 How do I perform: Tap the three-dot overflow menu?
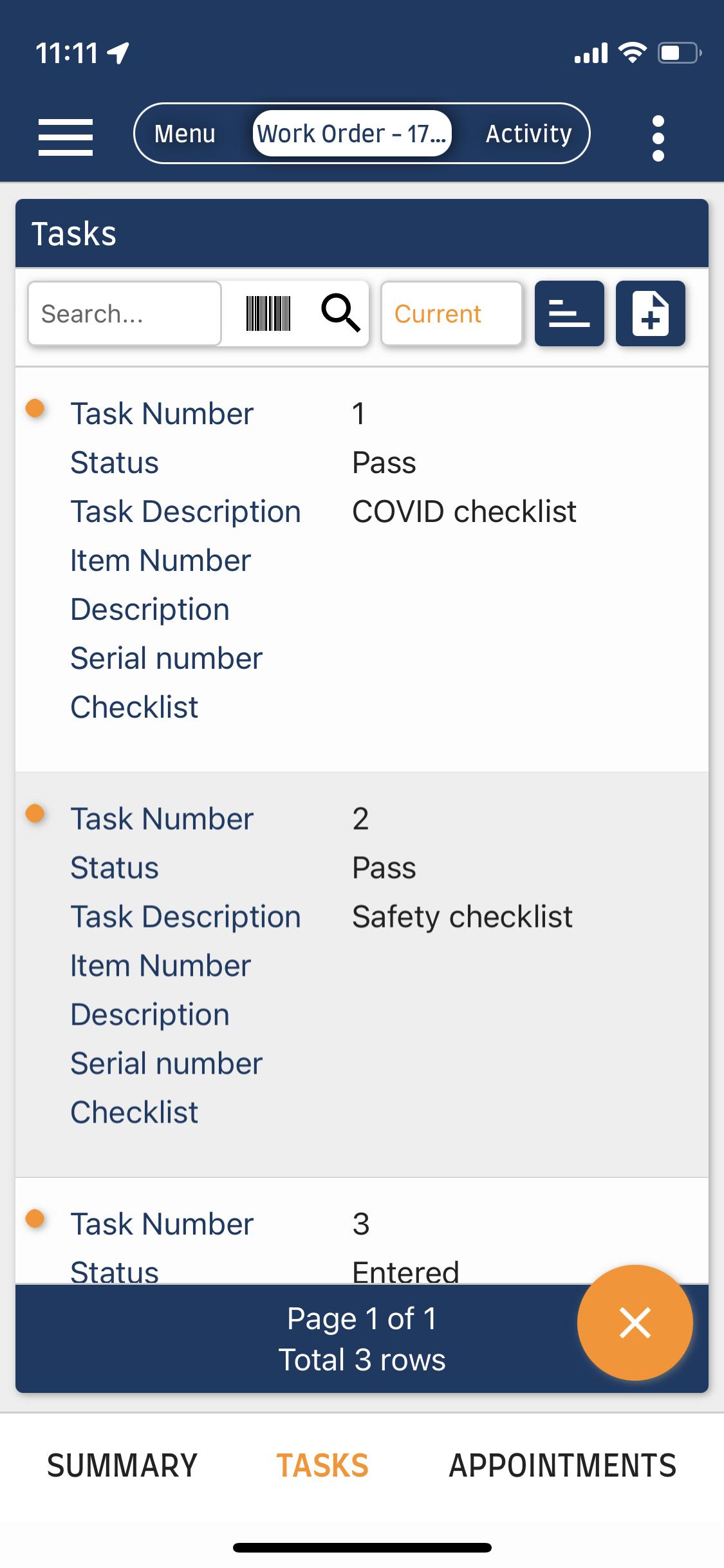(657, 137)
